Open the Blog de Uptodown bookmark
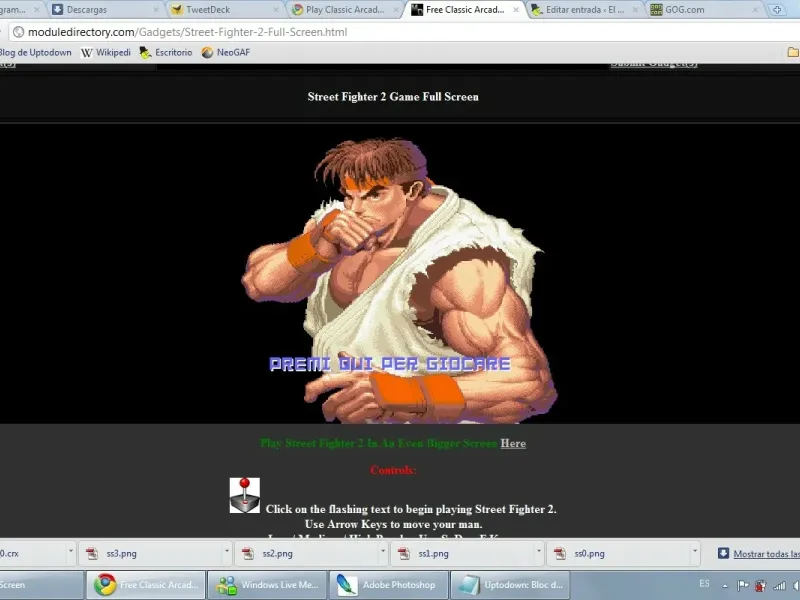The width and height of the screenshot is (800, 600). [35, 53]
